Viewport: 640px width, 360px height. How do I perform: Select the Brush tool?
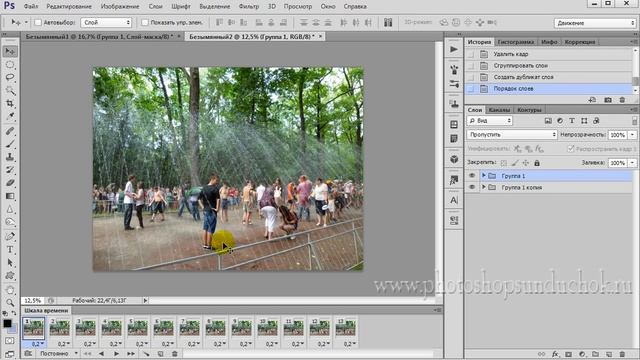tap(10, 144)
